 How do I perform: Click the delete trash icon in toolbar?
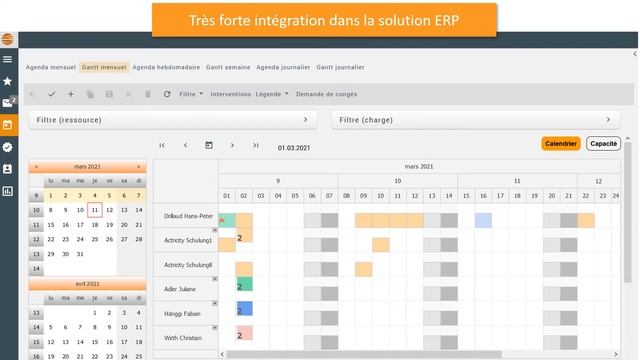[148, 94]
